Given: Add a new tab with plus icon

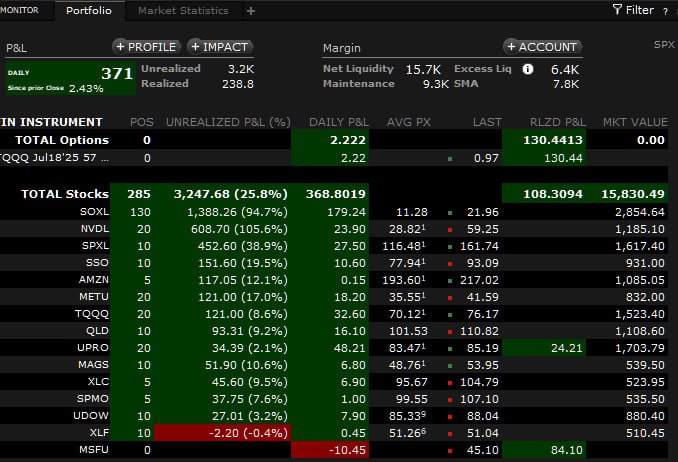Looking at the screenshot, I should [x=251, y=11].
